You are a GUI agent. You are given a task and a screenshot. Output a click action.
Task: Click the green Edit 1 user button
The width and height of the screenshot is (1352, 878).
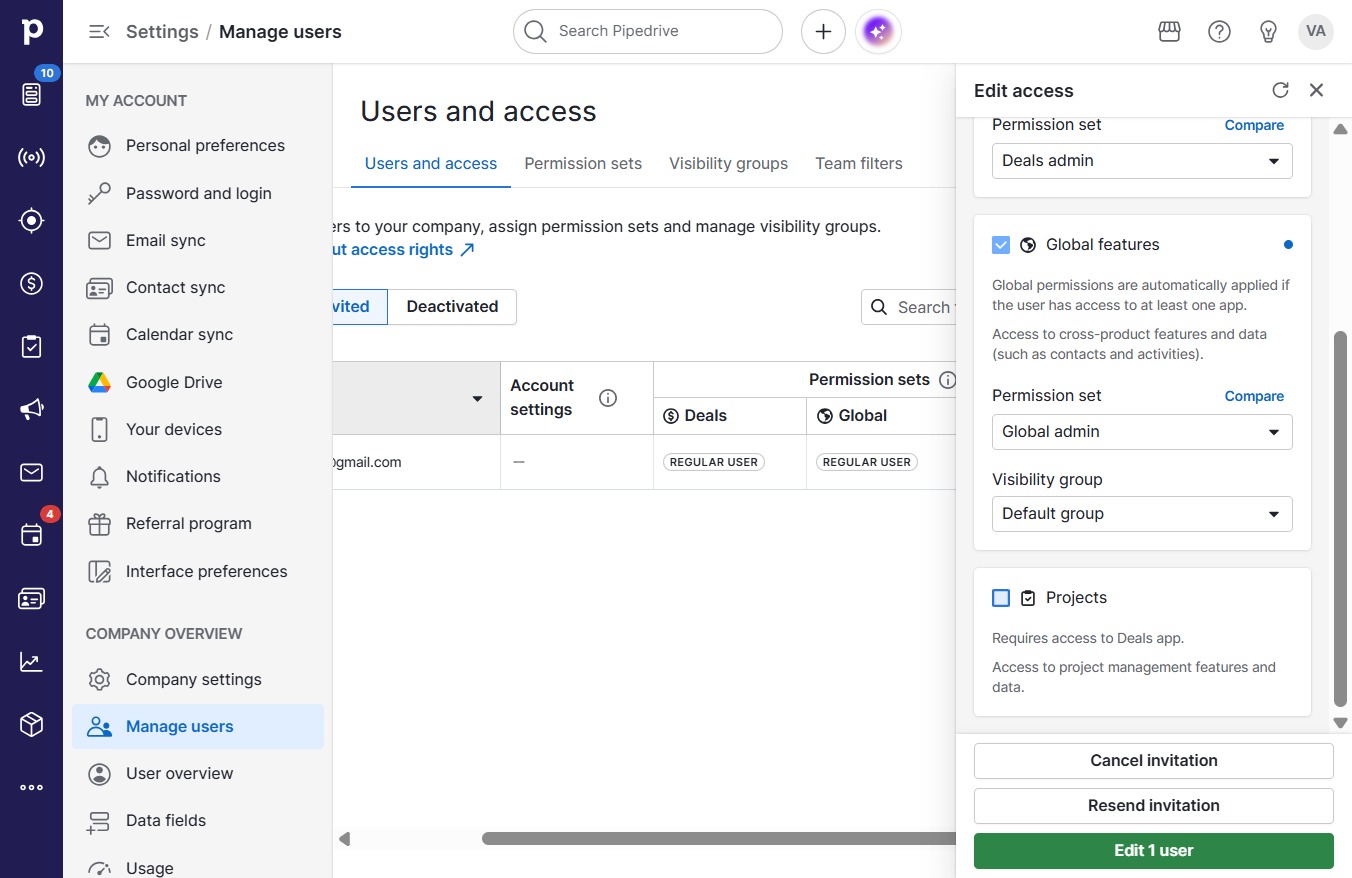1154,851
